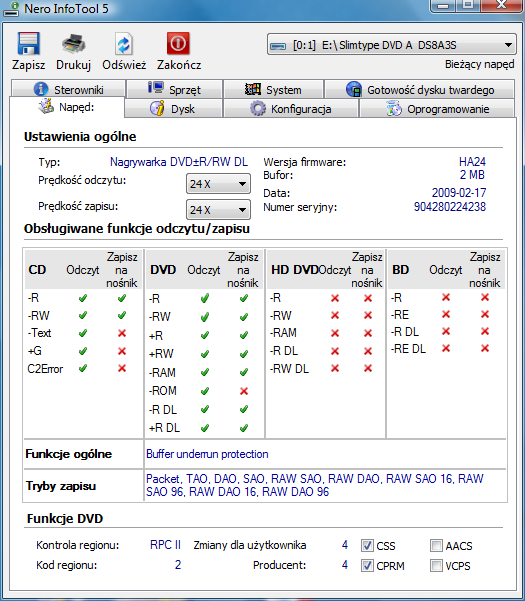Click the Nero InfoTool title bar icon
525x601 pixels.
pyautogui.click(x=11, y=9)
